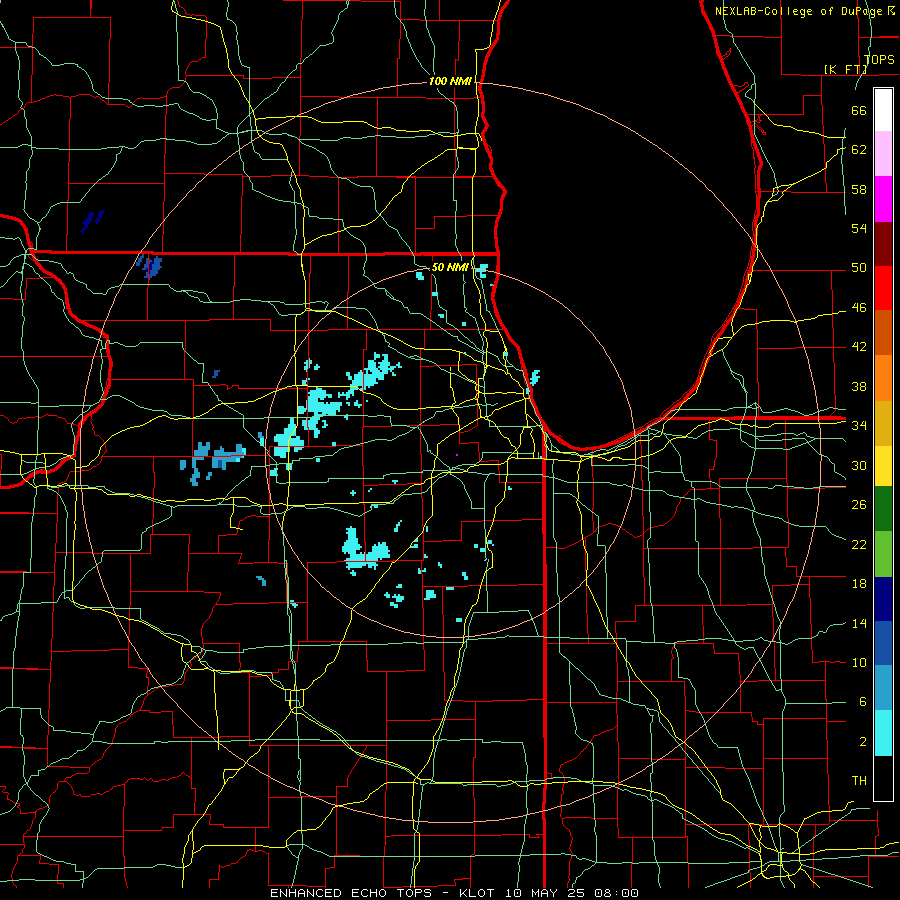Select the yellow legend swatch
900x900 pixels.
coord(883,466)
